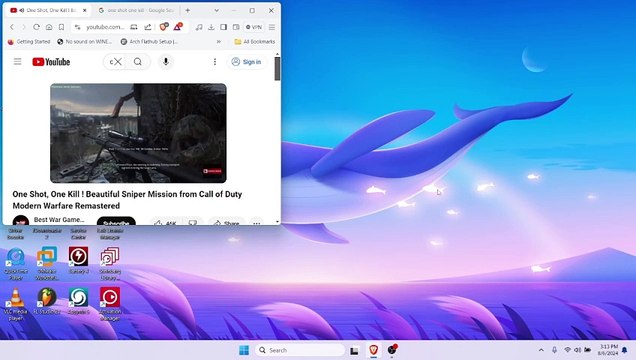Image resolution: width=636 pixels, height=360 pixels.
Task: Reload the YouTube page
Action: pos(36,27)
